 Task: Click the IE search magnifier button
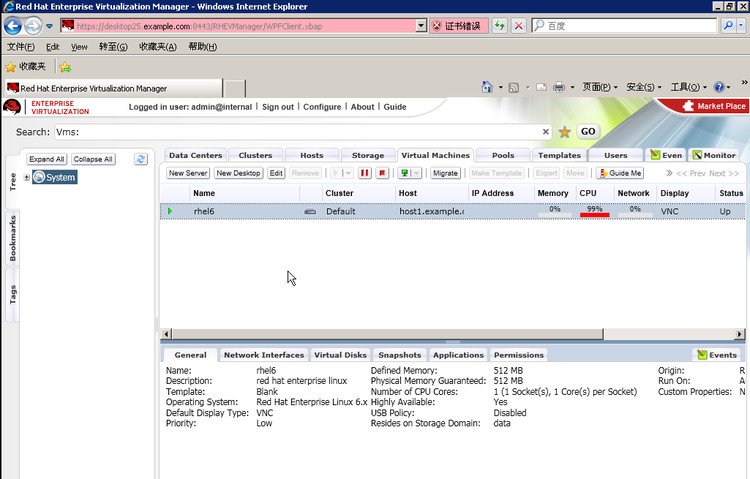[x=728, y=26]
